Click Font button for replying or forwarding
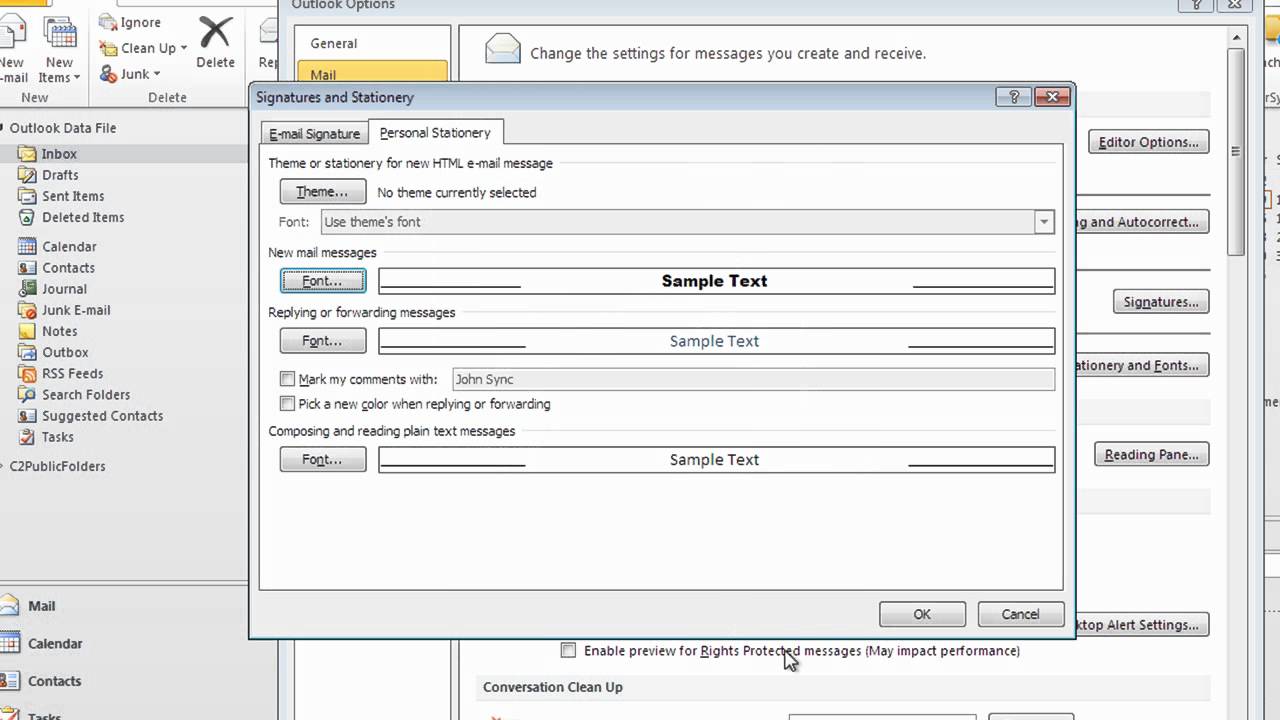This screenshot has width=1280, height=720. pyautogui.click(x=322, y=341)
